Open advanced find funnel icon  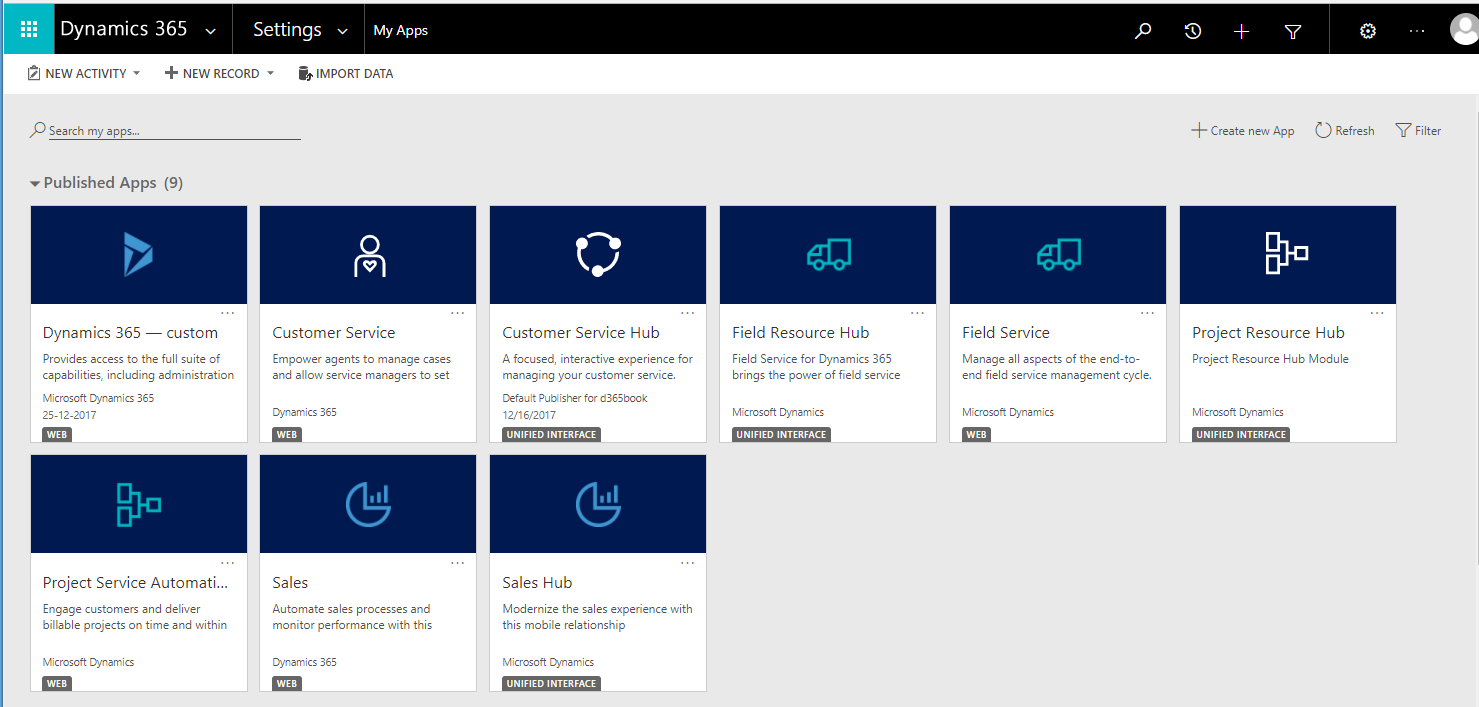point(1293,31)
